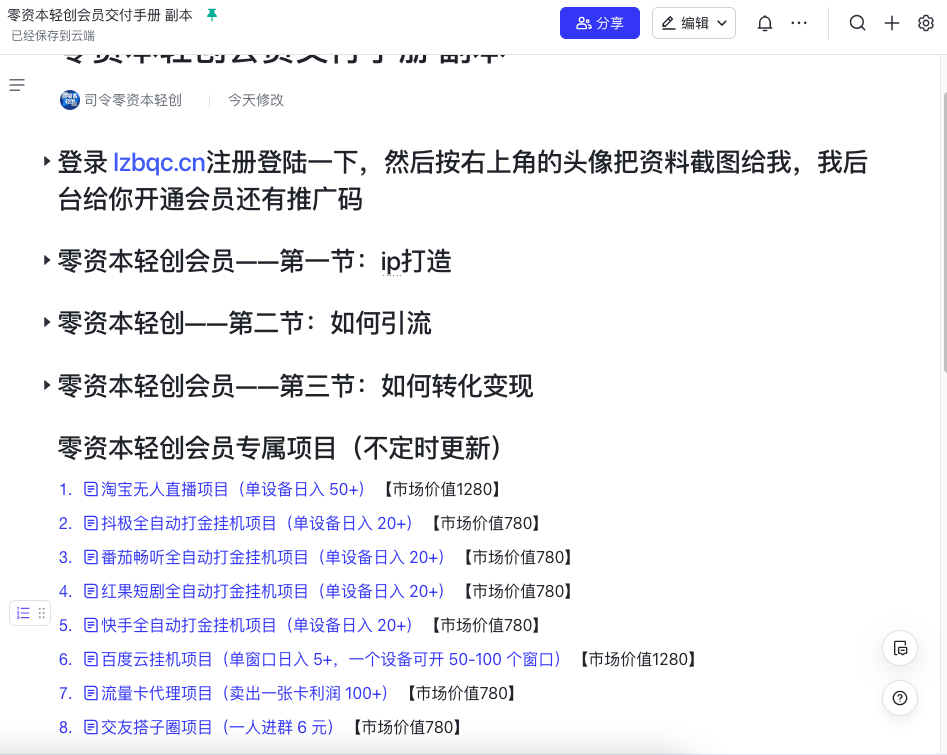
Task: Open the 编辑 mode dropdown chevron
Action: point(722,22)
